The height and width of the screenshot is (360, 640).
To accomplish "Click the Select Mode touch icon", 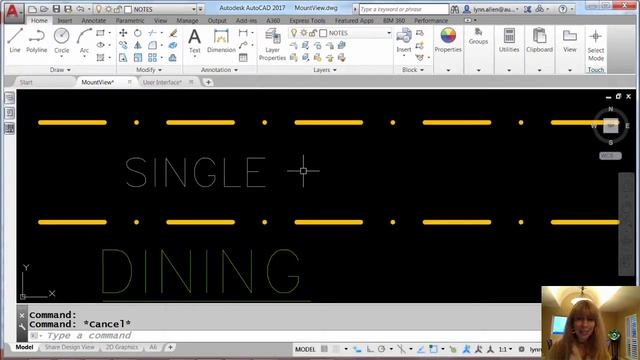I will [x=596, y=44].
